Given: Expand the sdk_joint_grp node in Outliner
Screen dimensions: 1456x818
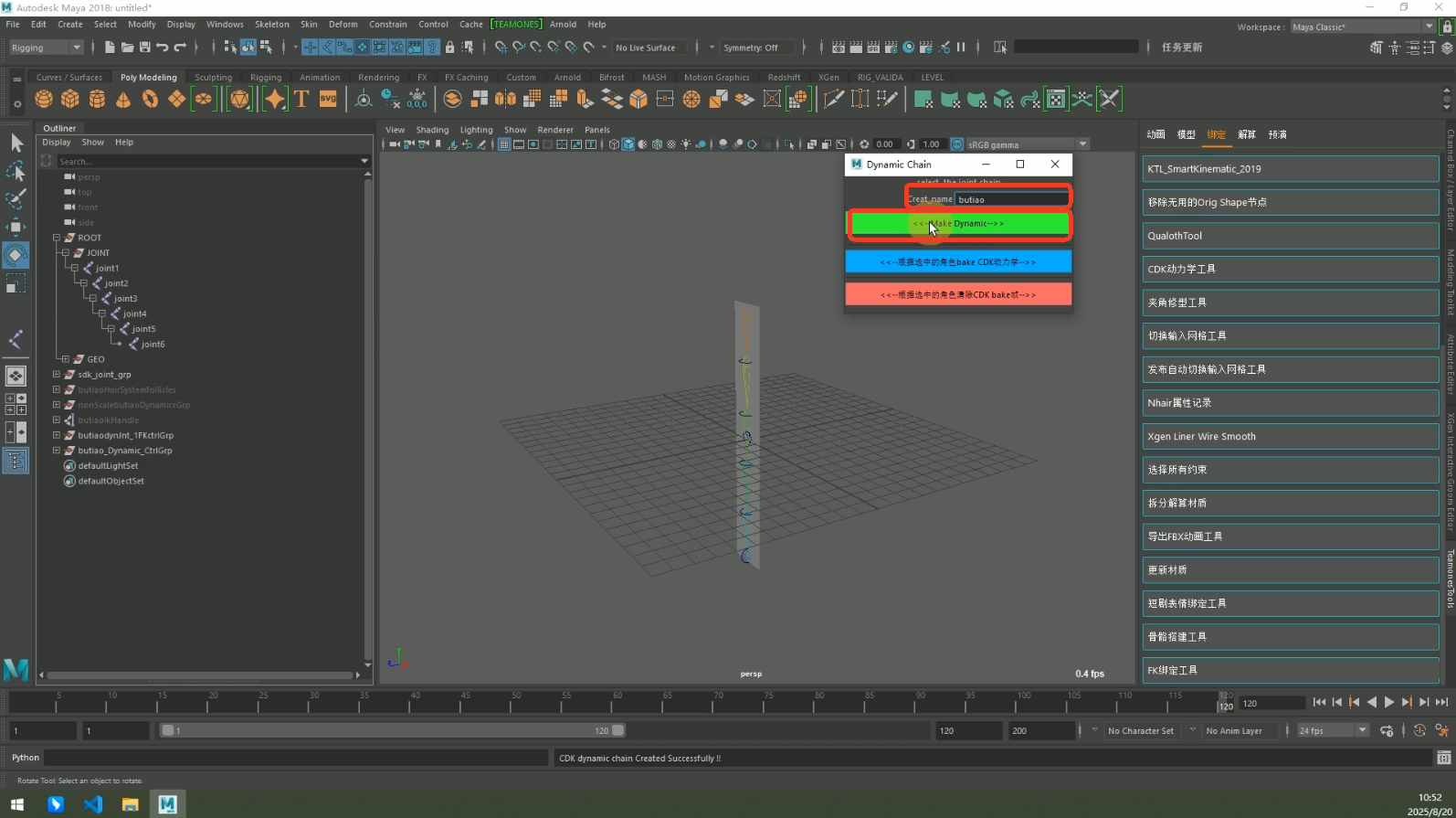Looking at the screenshot, I should tap(57, 375).
